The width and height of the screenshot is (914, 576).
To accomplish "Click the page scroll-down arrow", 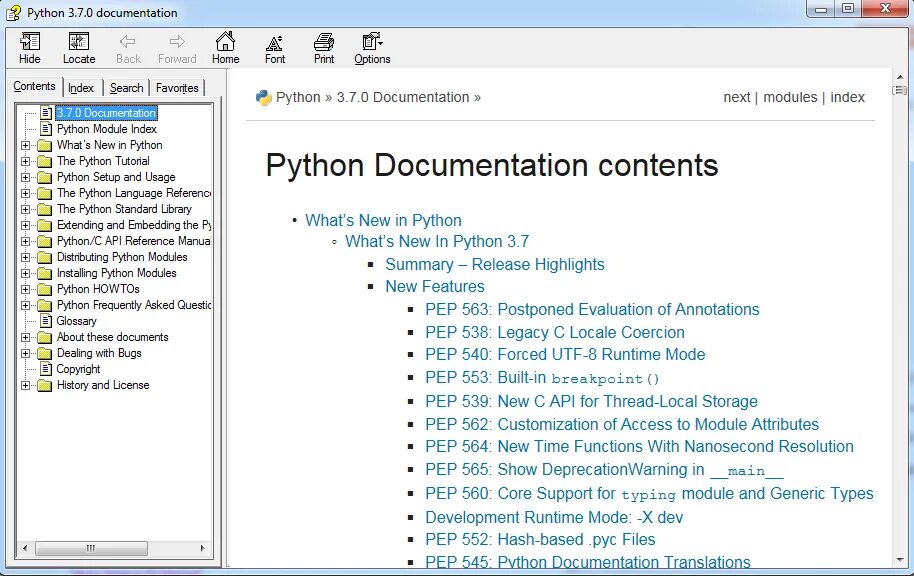I will coord(901,560).
